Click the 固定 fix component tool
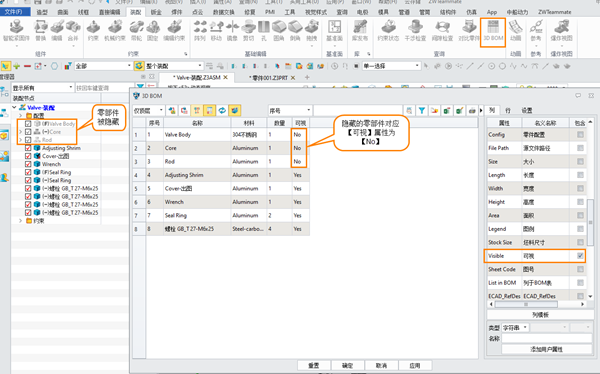Image resolution: width=600 pixels, height=374 pixels. 153,31
